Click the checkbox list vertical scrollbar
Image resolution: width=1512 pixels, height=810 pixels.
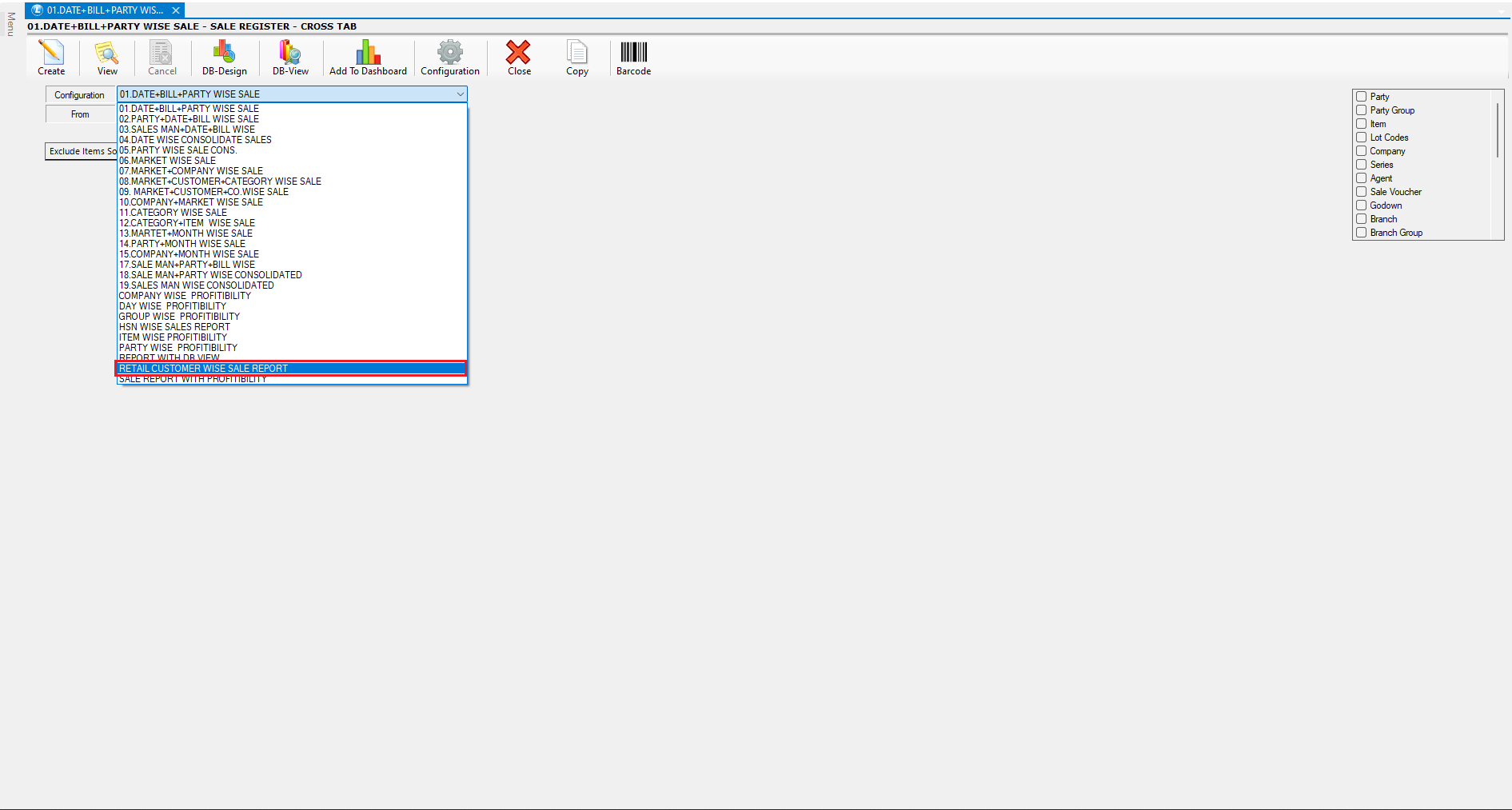click(x=1498, y=130)
